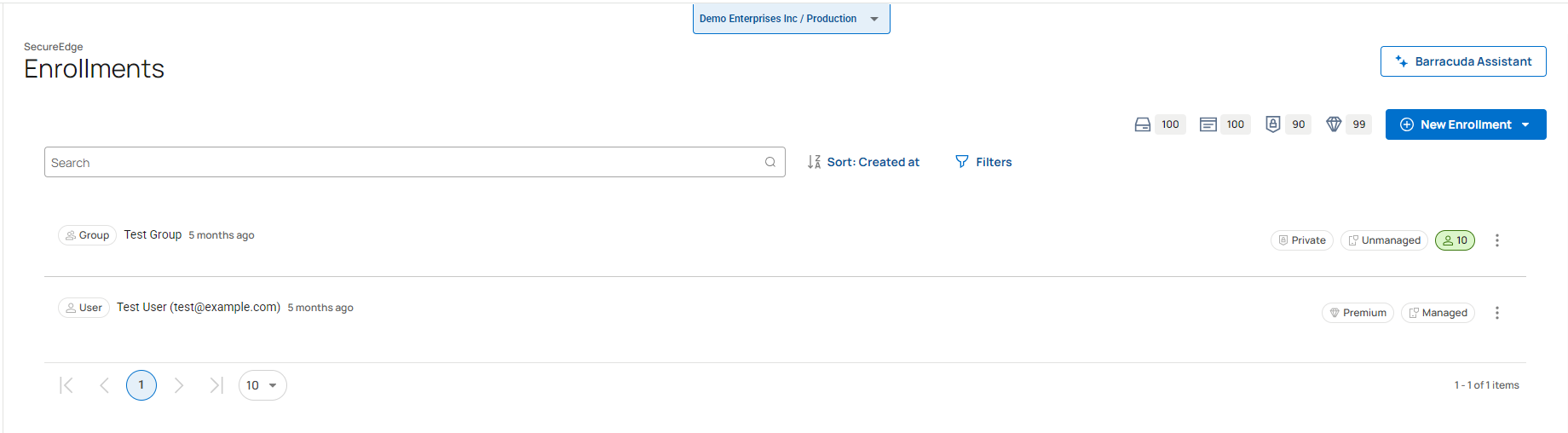
Task: Change sorting via Sort: Created at
Action: point(873,162)
